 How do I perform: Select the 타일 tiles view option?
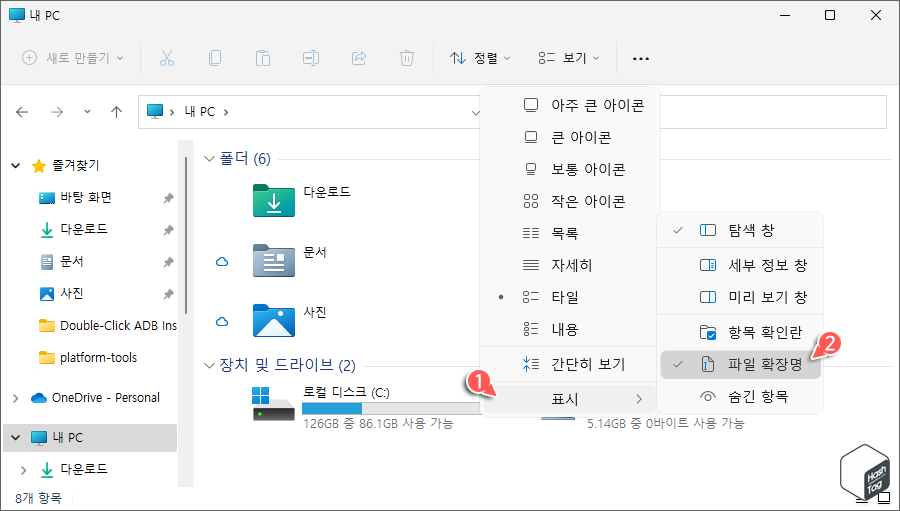point(570,297)
